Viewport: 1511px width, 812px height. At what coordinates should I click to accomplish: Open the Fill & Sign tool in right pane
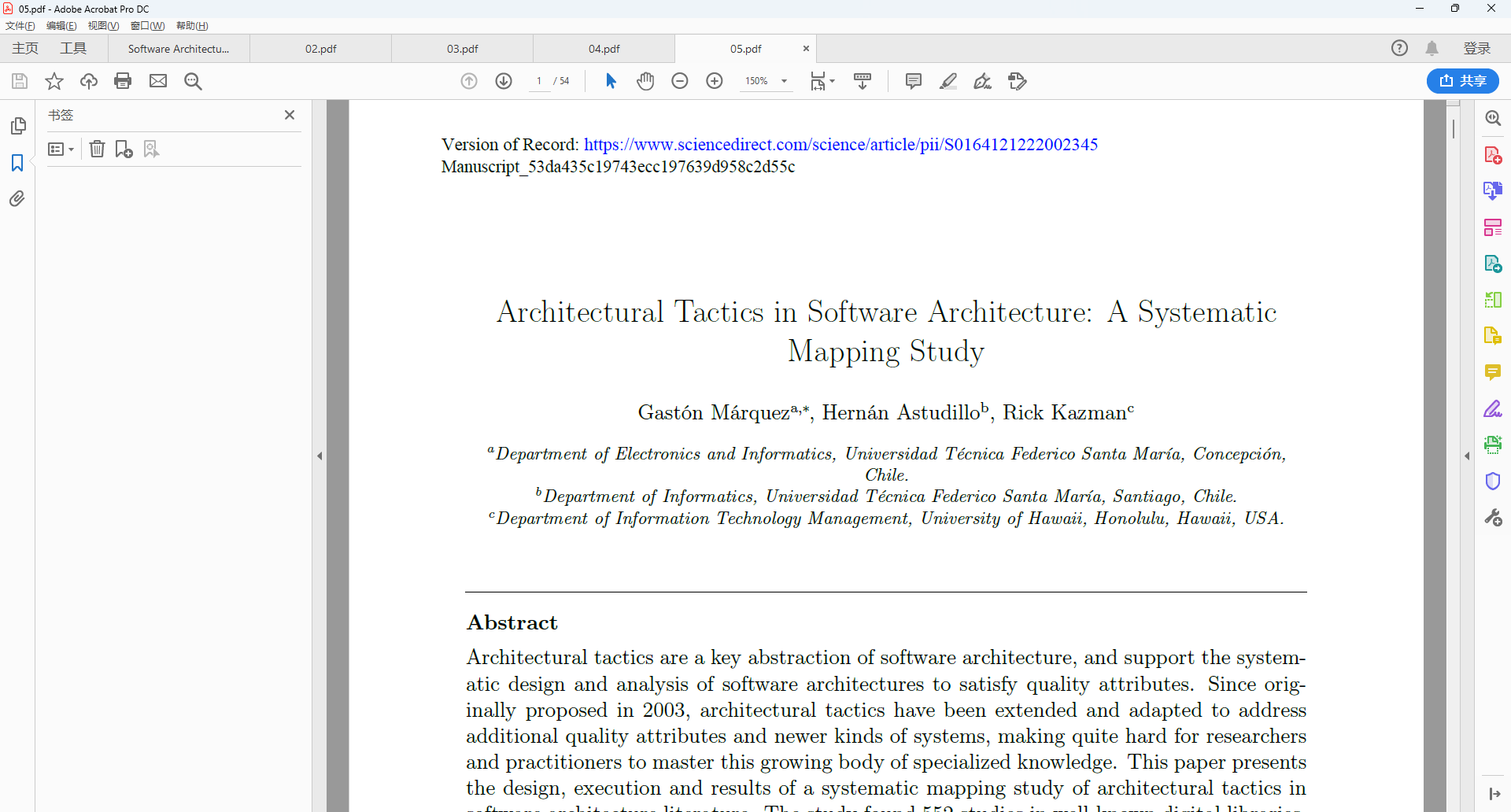coord(1493,409)
